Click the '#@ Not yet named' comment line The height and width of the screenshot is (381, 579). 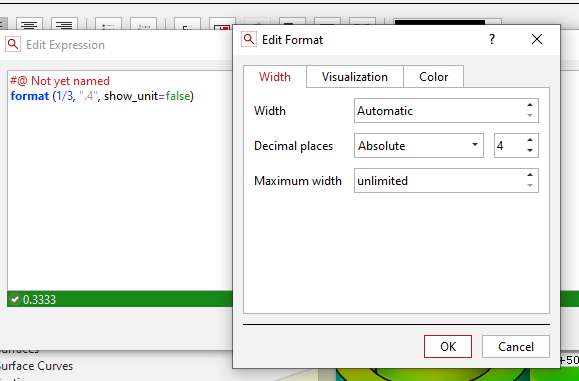[x=60, y=80]
